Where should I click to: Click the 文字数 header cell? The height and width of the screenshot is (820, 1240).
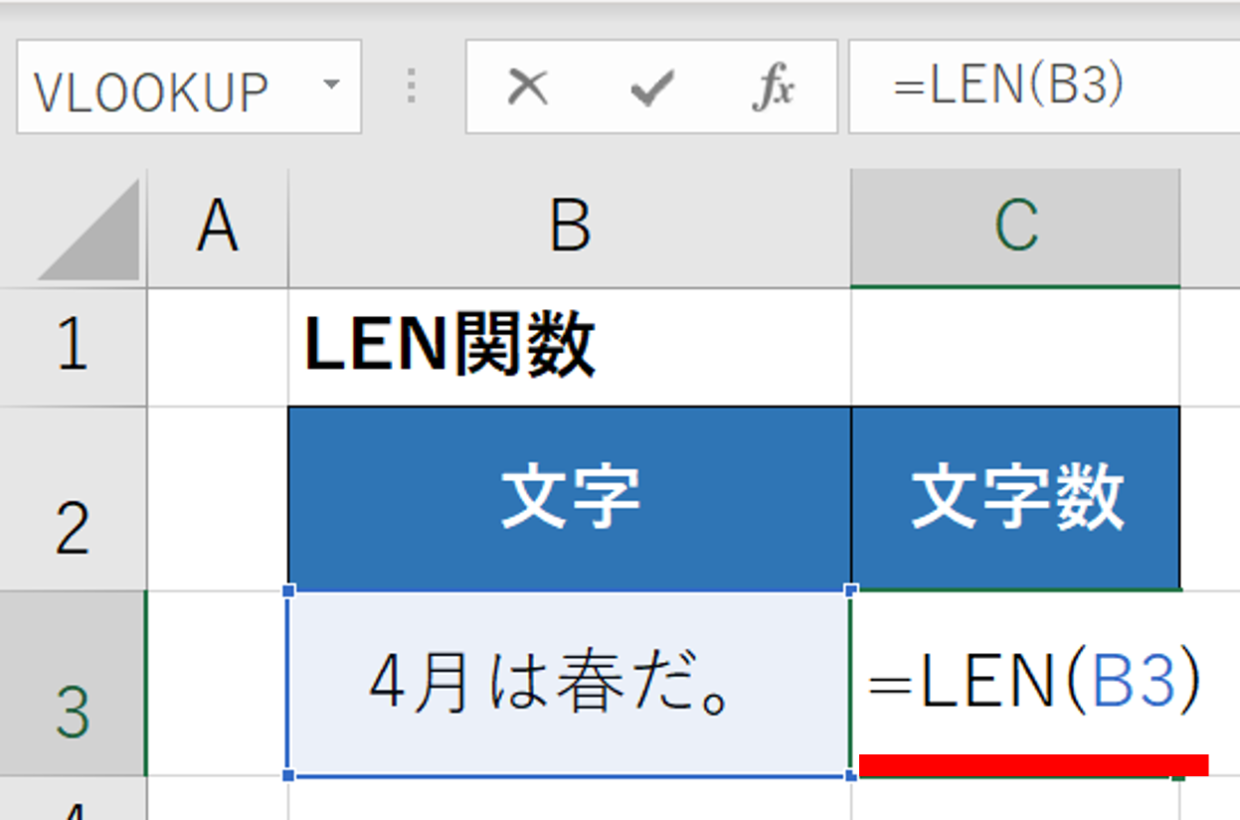(x=1016, y=498)
